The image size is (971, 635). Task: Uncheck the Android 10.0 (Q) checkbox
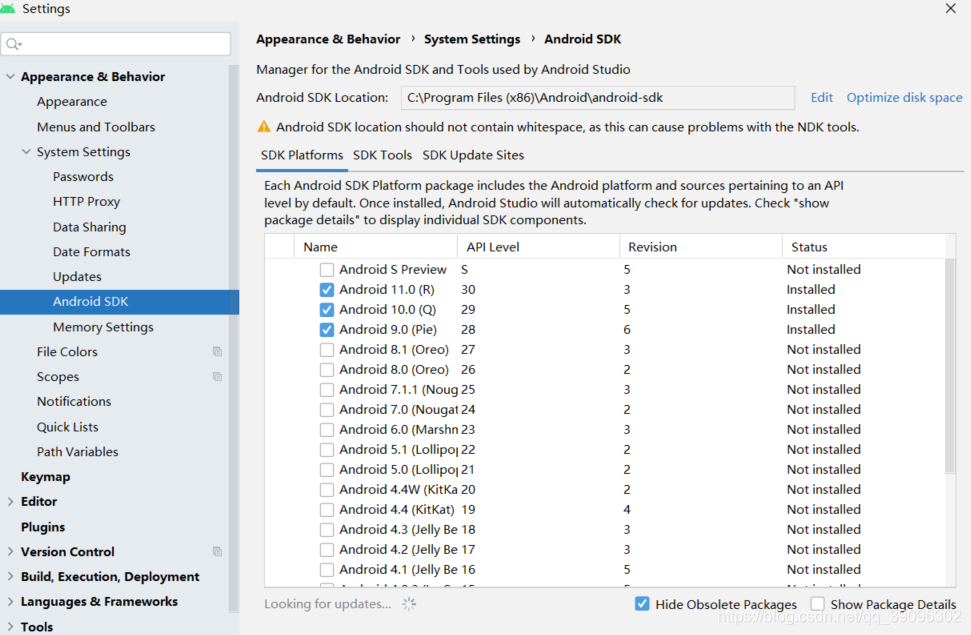(326, 310)
